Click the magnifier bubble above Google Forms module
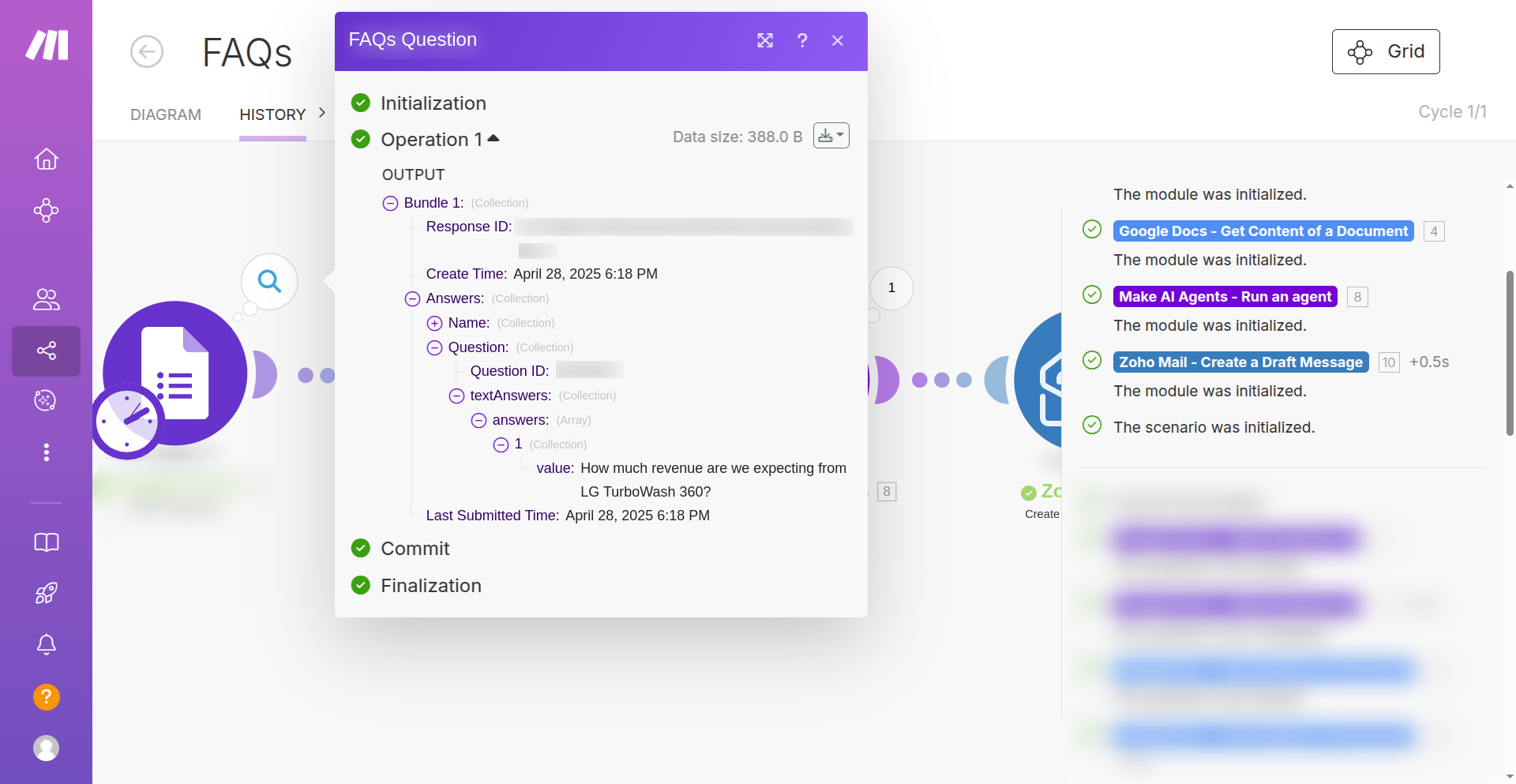 [269, 281]
